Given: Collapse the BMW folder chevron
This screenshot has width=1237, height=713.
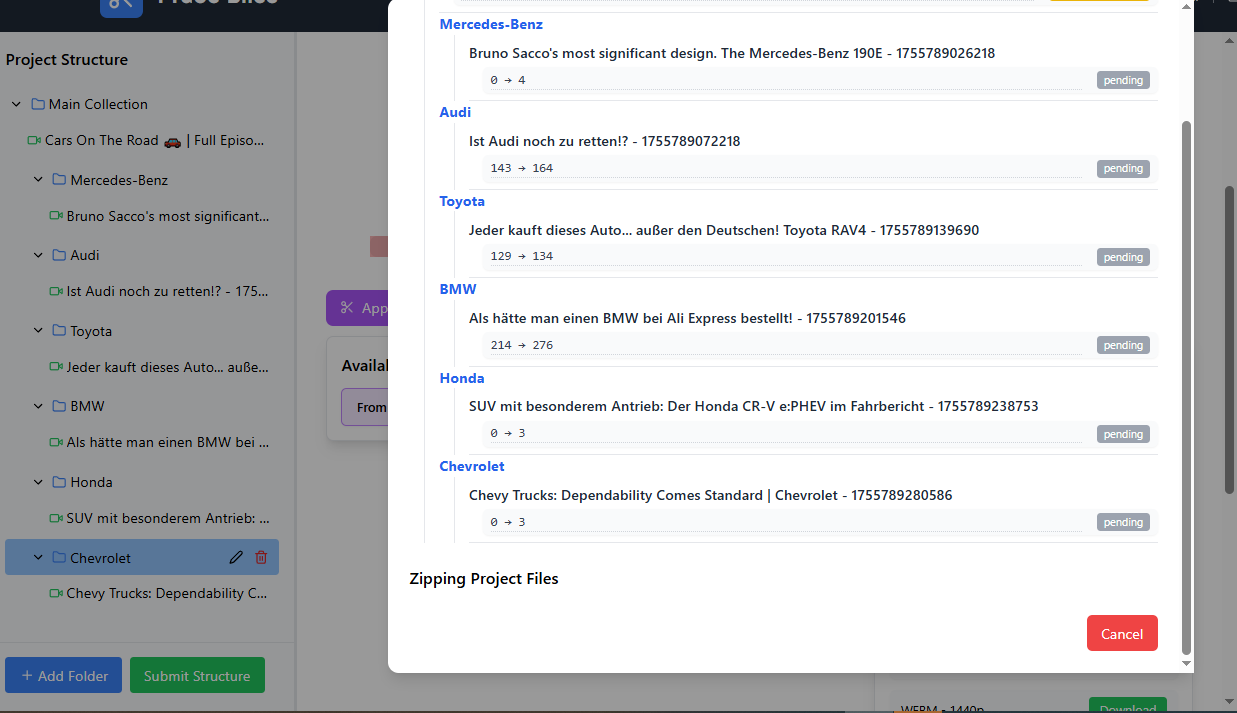Looking at the screenshot, I should 38,406.
